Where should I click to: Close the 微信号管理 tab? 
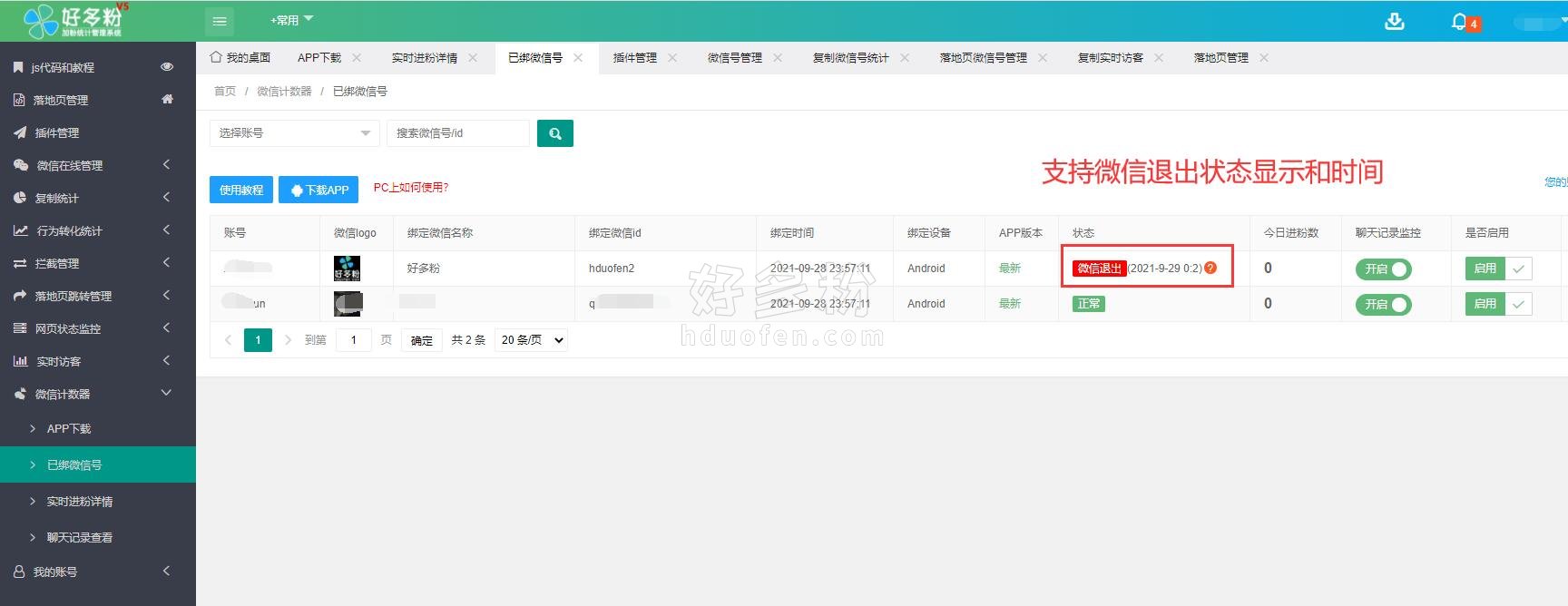pos(778,57)
